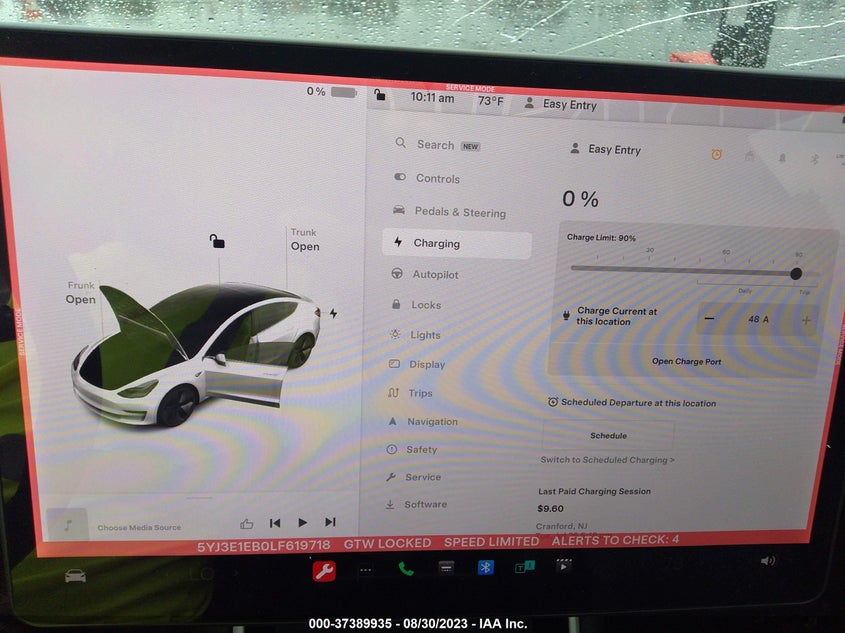Tap the car icon in bottom bar
This screenshot has height=633, width=845.
click(x=75, y=576)
